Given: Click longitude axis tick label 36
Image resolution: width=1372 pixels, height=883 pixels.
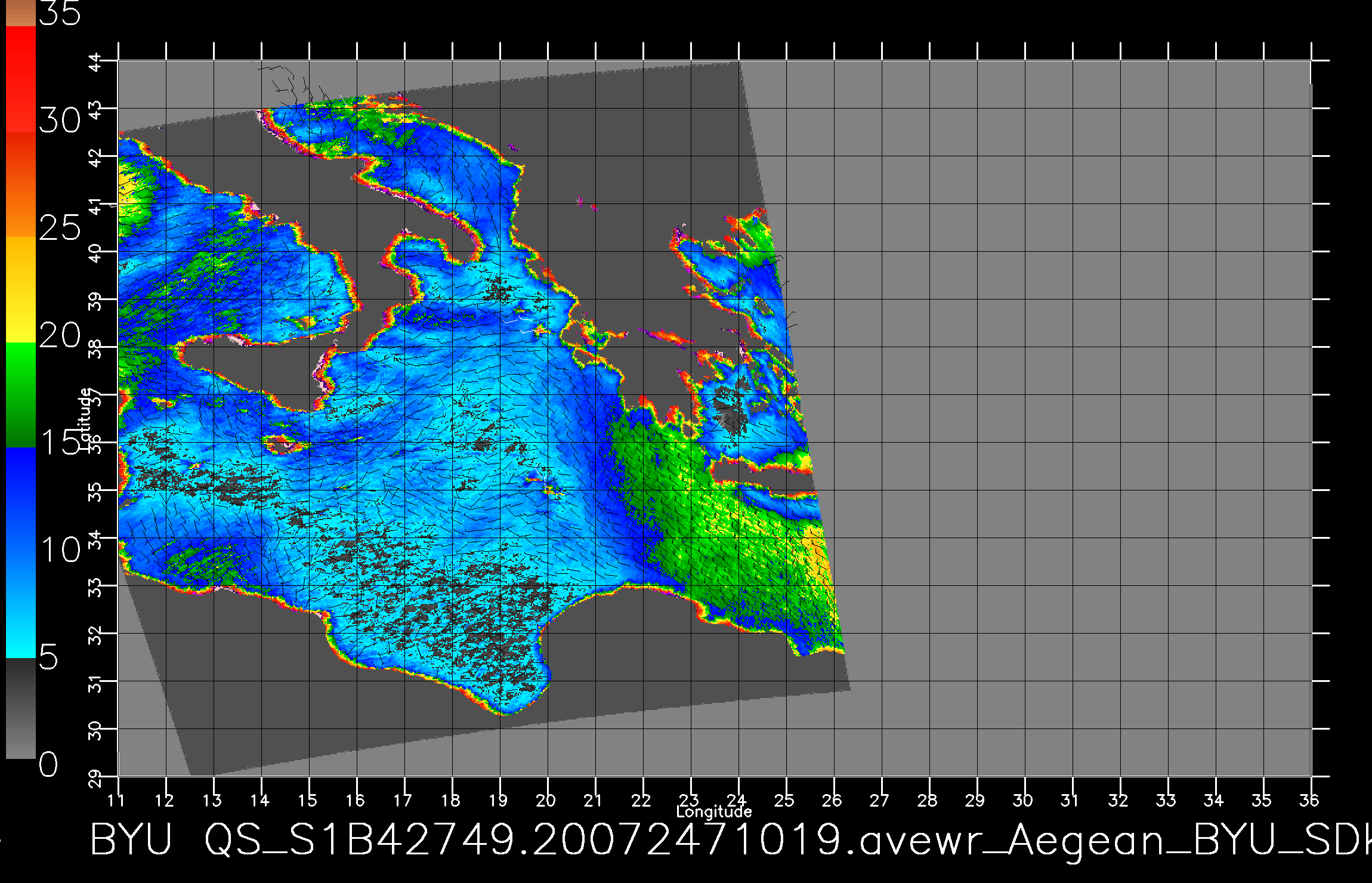Looking at the screenshot, I should tap(1309, 800).
